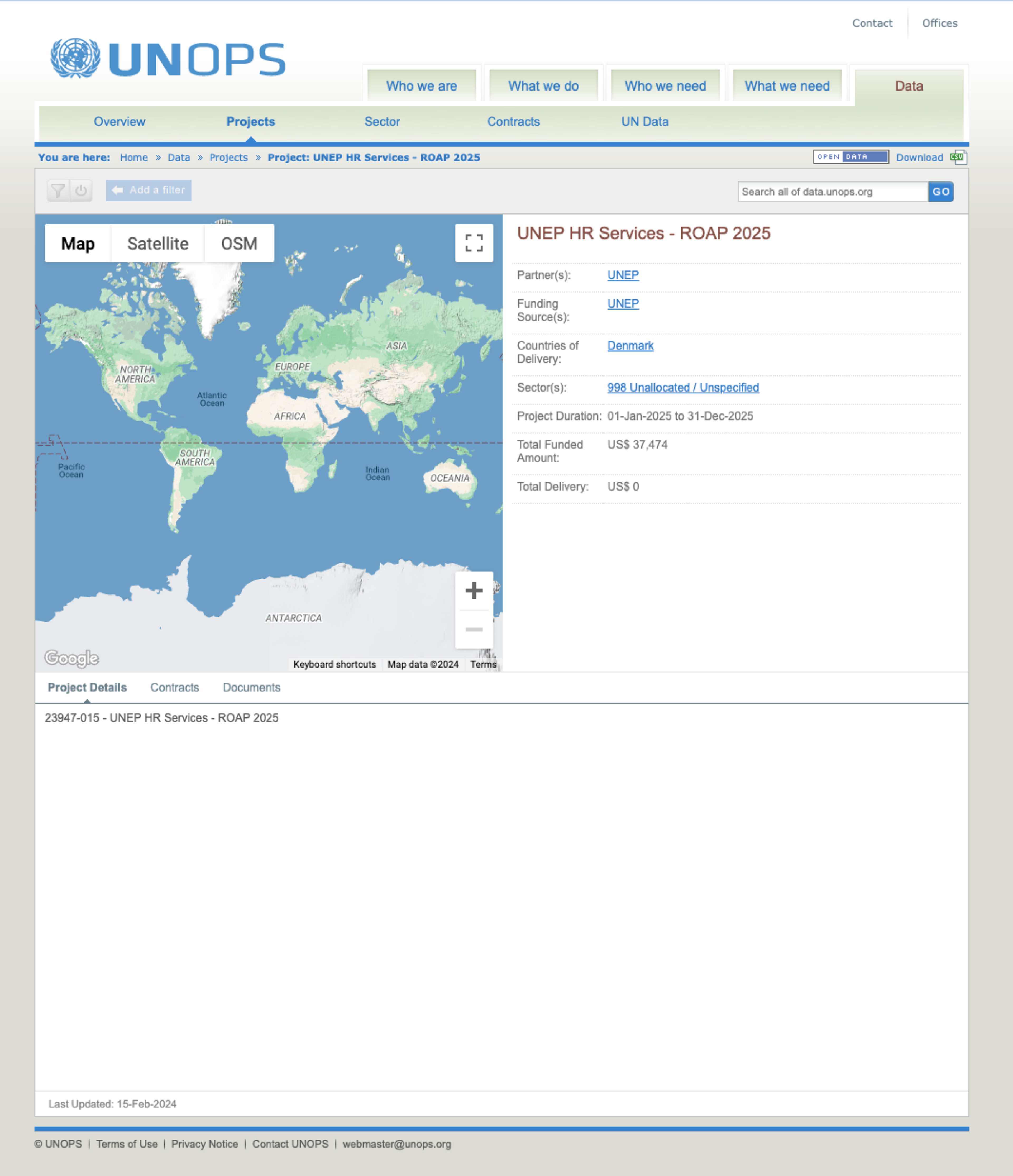Click the Project Details tab
The image size is (1013, 1176).
[87, 687]
